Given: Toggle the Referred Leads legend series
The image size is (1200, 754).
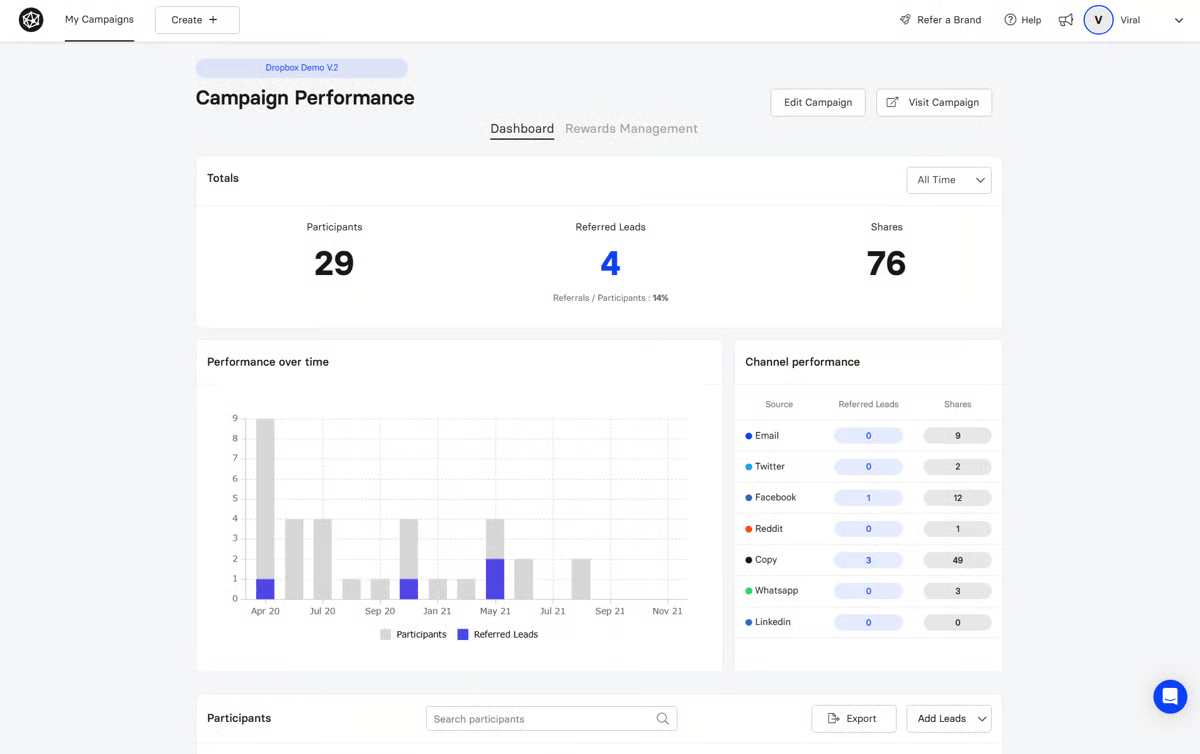Looking at the screenshot, I should coord(497,635).
